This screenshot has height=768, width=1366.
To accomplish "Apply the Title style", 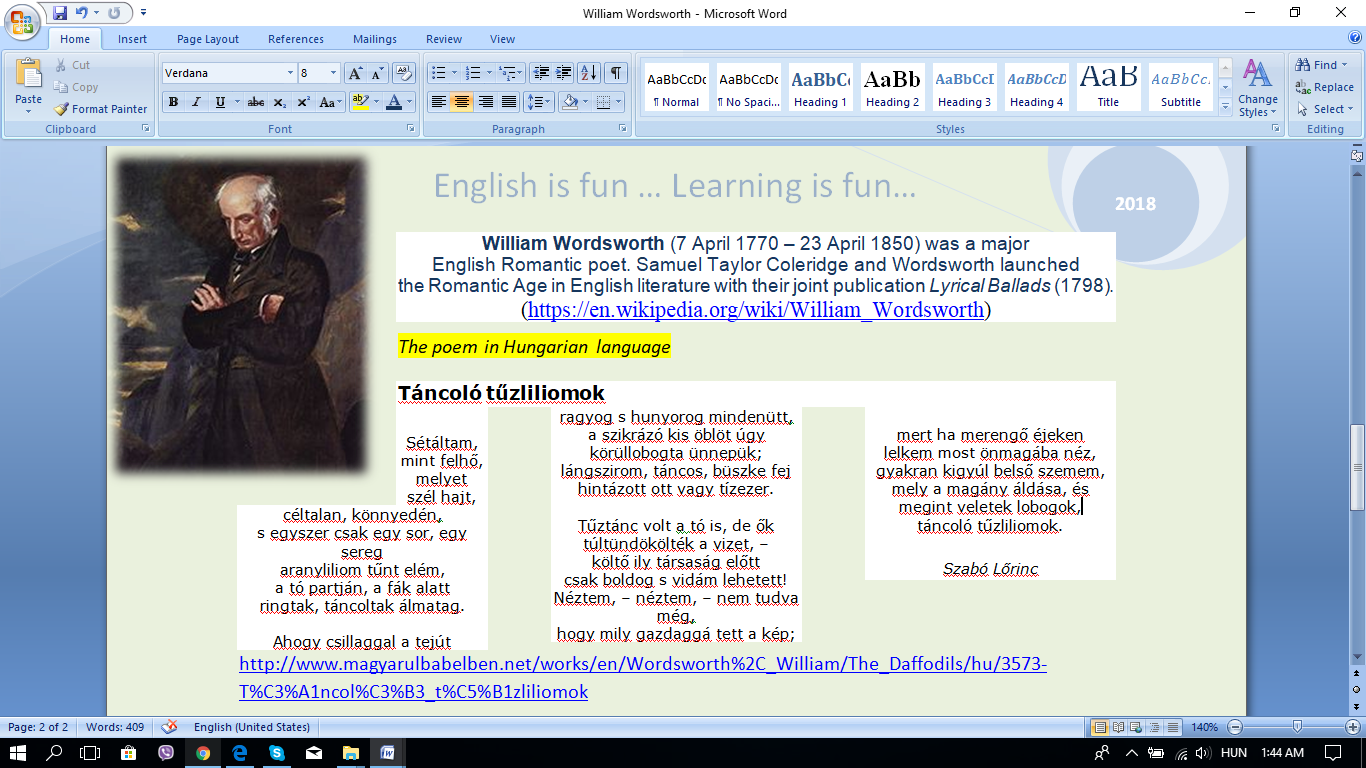I will (x=1108, y=88).
